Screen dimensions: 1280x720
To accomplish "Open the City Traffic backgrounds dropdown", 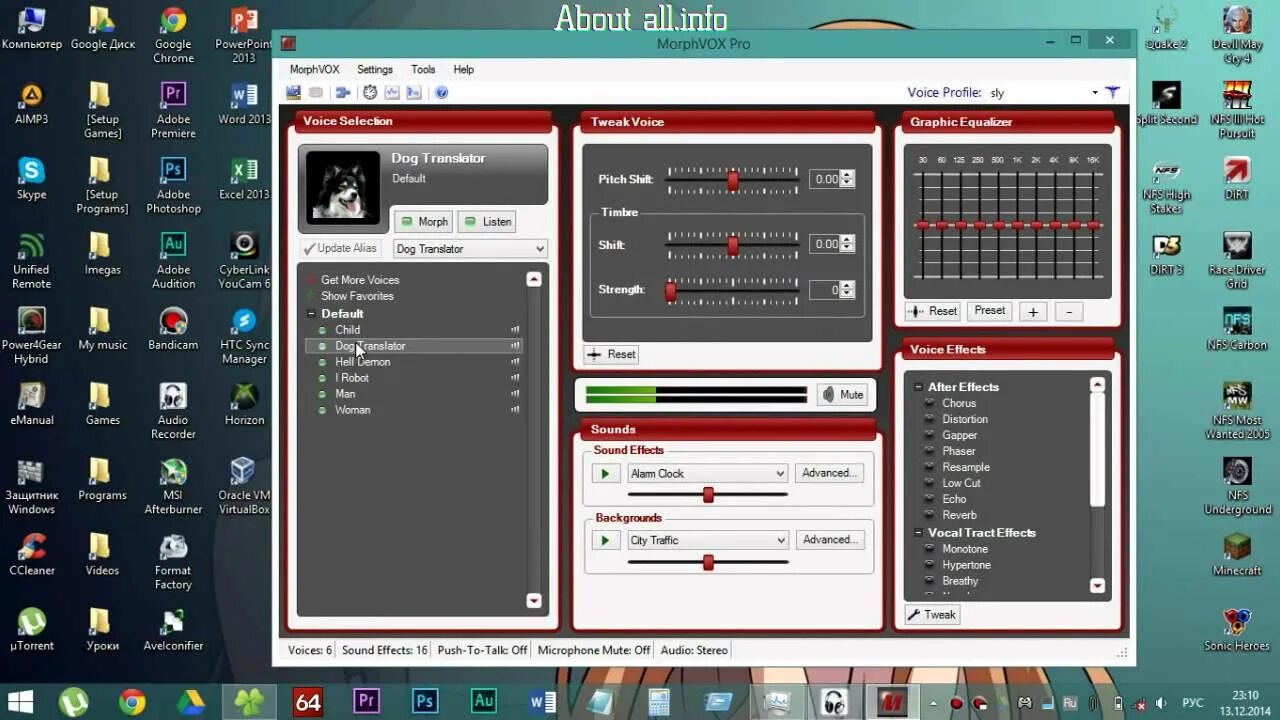I will 707,540.
